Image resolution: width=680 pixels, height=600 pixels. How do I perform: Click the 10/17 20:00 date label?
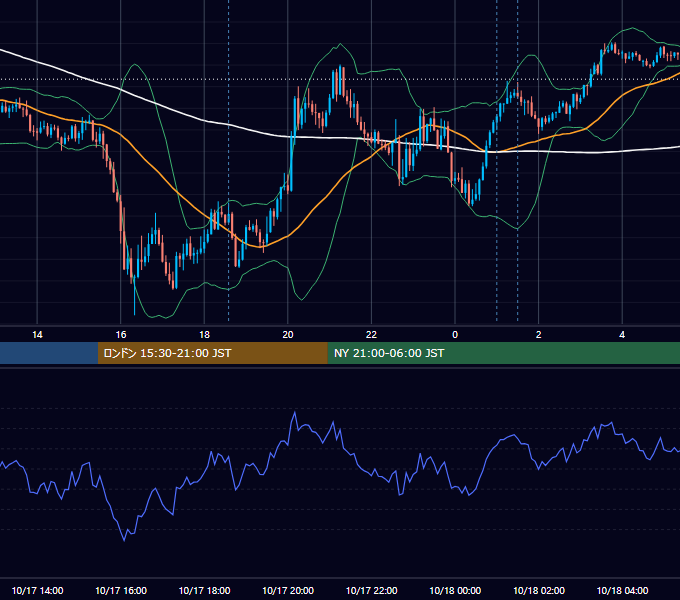click(x=288, y=590)
